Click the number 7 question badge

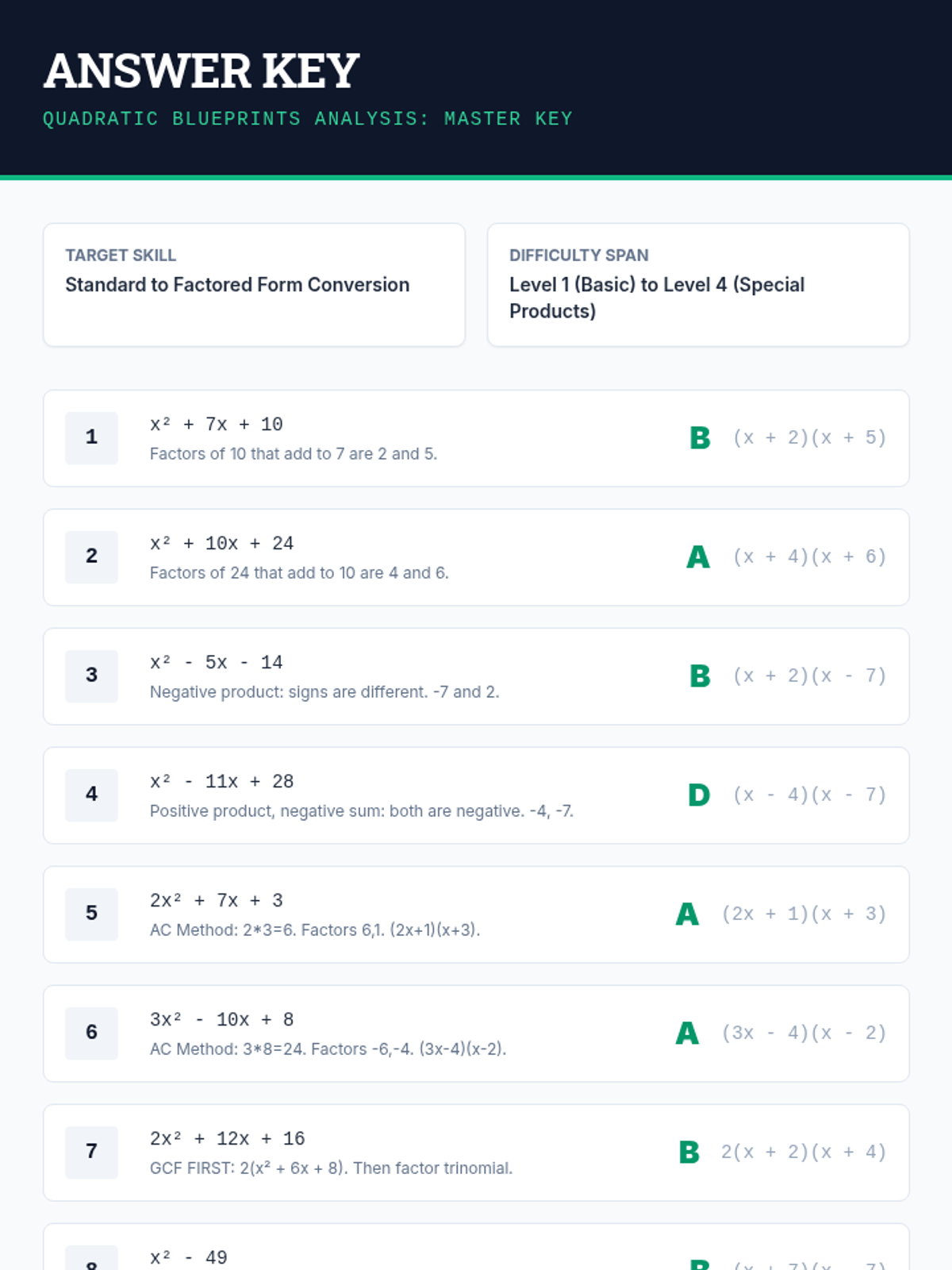91,1152
